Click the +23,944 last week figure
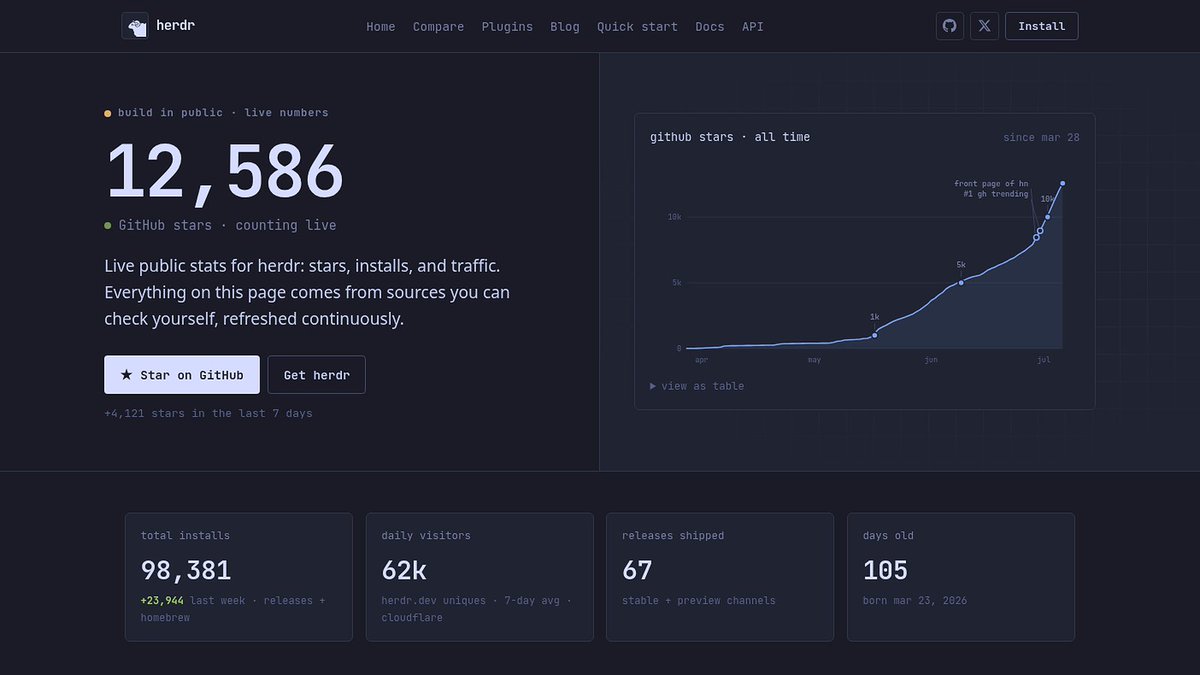This screenshot has height=675, width=1200. 162,600
